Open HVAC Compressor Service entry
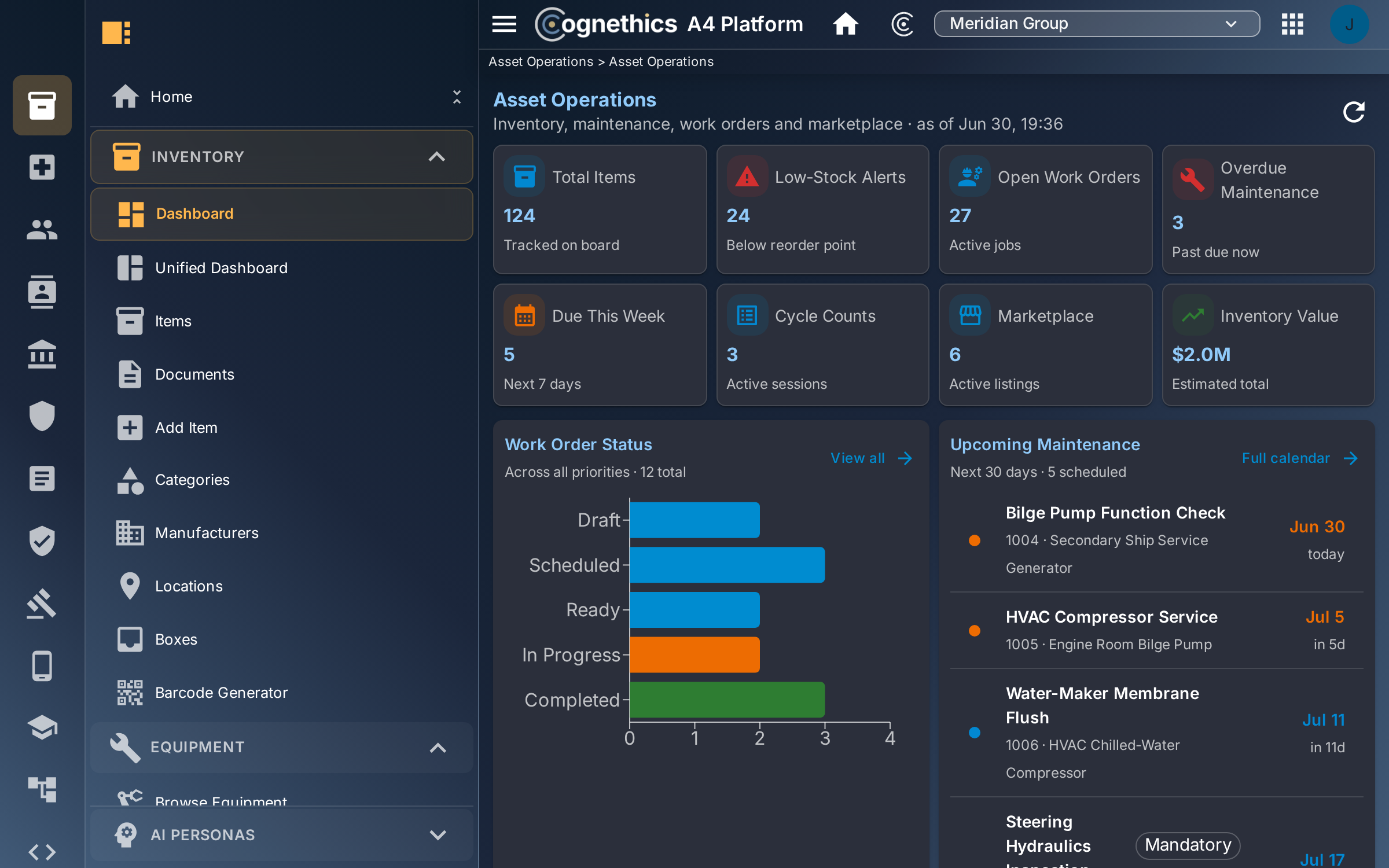 [1156, 630]
